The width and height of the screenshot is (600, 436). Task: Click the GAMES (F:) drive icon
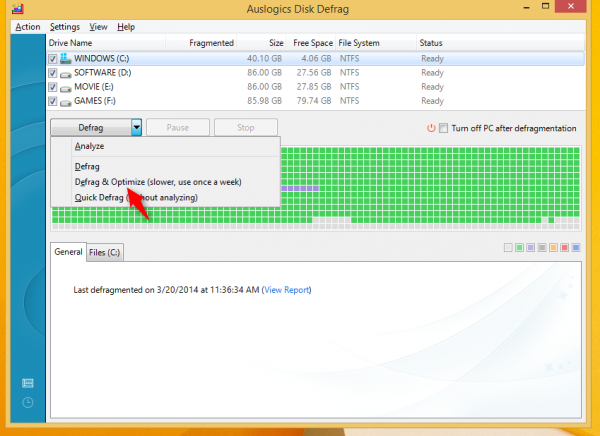pyautogui.click(x=66, y=102)
